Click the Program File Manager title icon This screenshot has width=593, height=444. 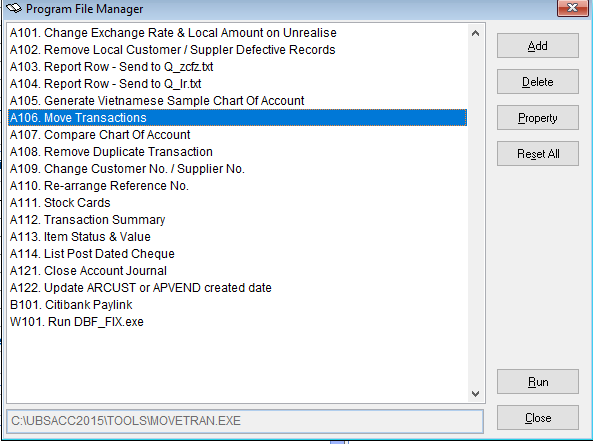[x=14, y=8]
